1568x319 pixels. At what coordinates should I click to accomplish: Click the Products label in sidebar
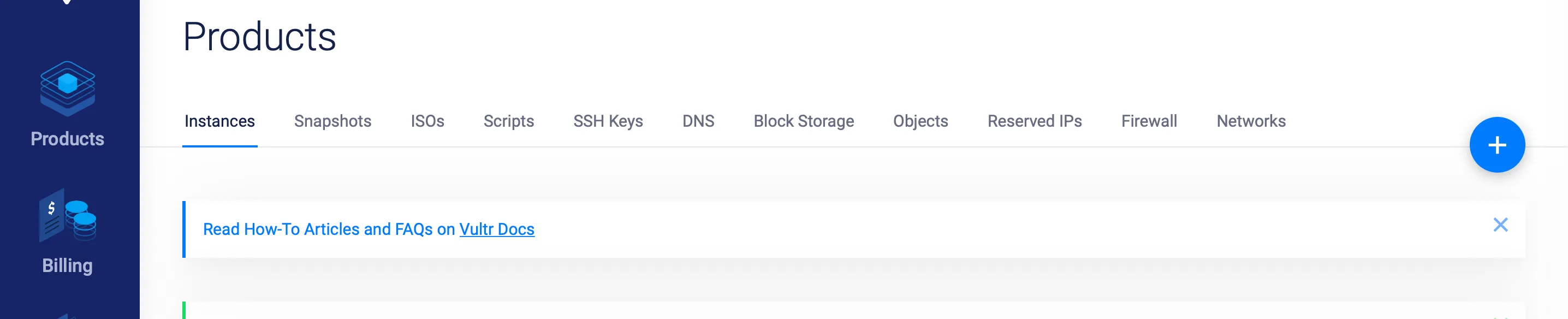68,139
